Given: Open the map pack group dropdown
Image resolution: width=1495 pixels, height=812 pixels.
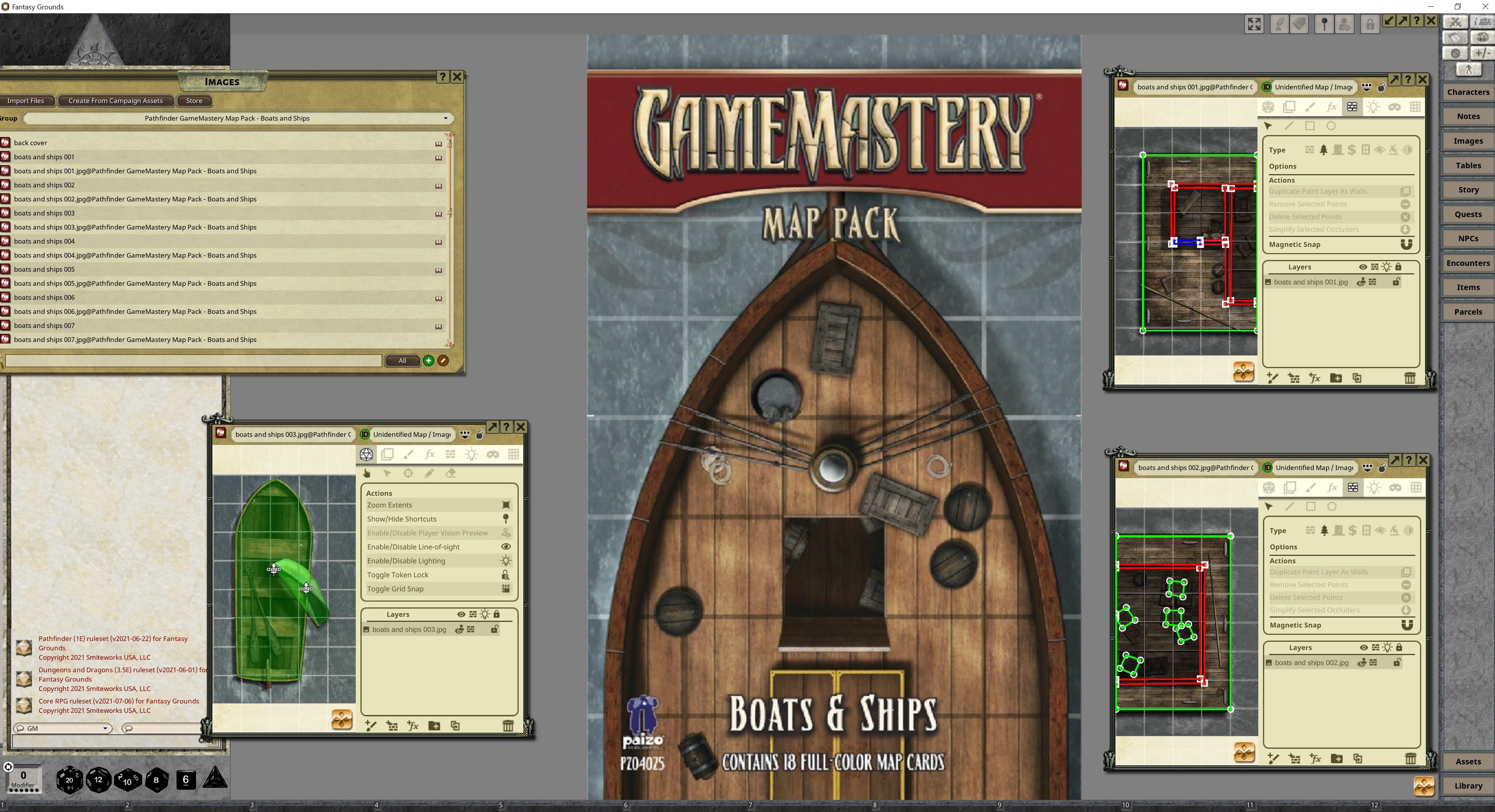Looking at the screenshot, I should pos(446,118).
